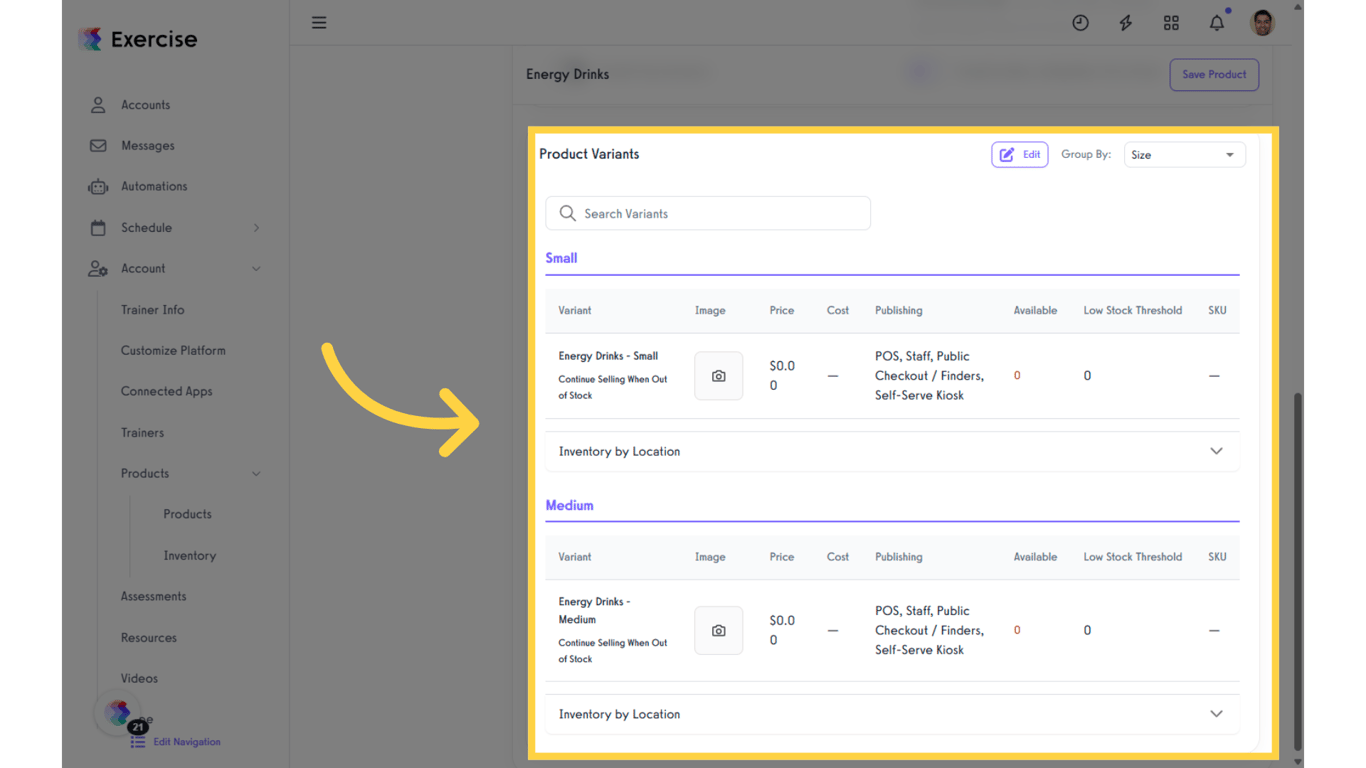The width and height of the screenshot is (1366, 768).
Task: Click the Save Product button
Action: [x=1214, y=74]
